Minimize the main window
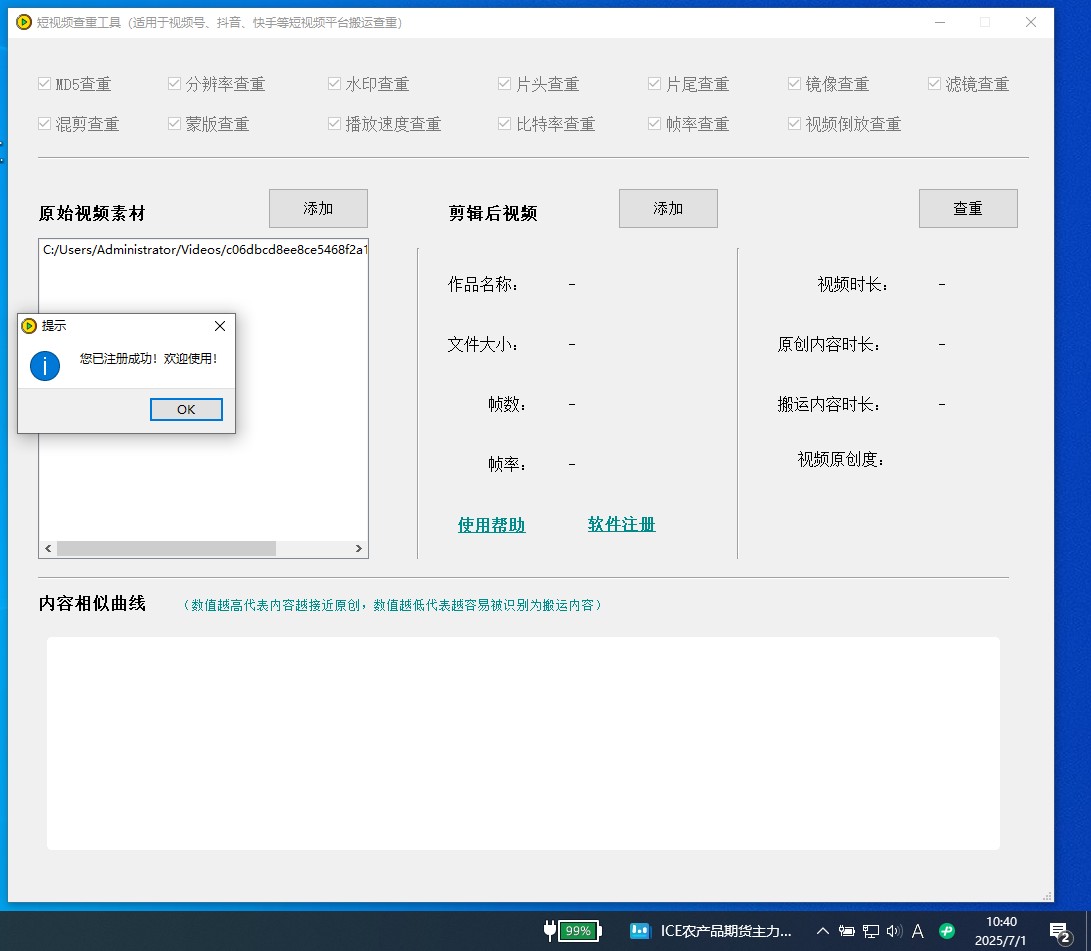Screen dimensions: 1091x951 (x=939, y=22)
